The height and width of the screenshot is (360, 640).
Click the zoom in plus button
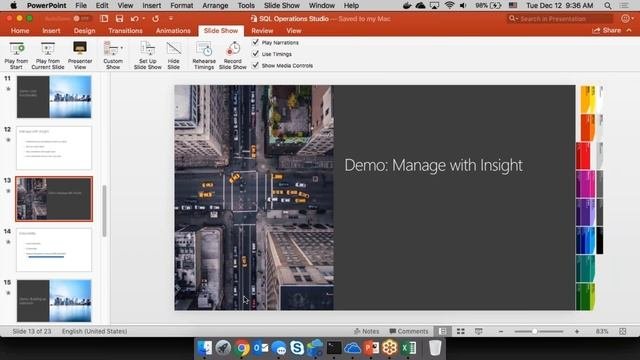click(x=577, y=331)
